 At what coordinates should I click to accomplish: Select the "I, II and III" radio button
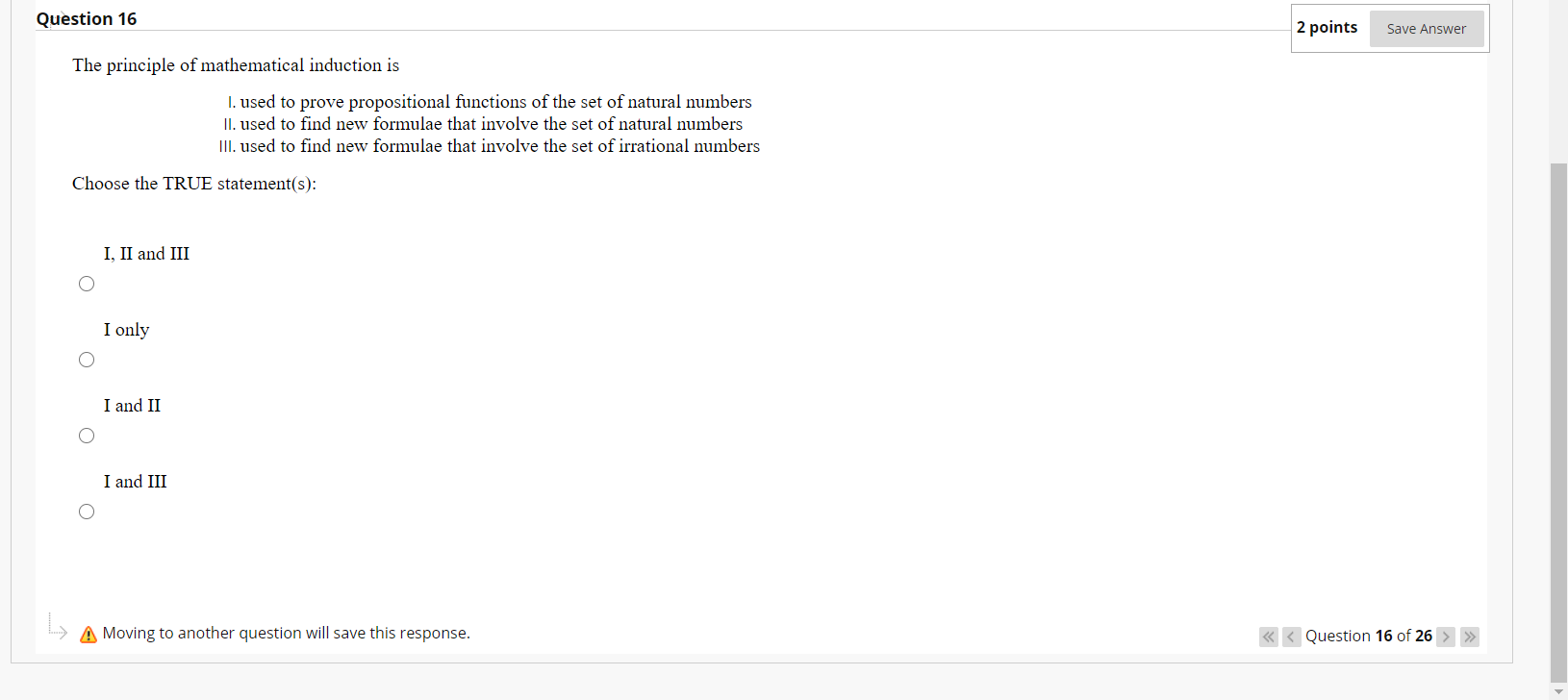click(87, 283)
